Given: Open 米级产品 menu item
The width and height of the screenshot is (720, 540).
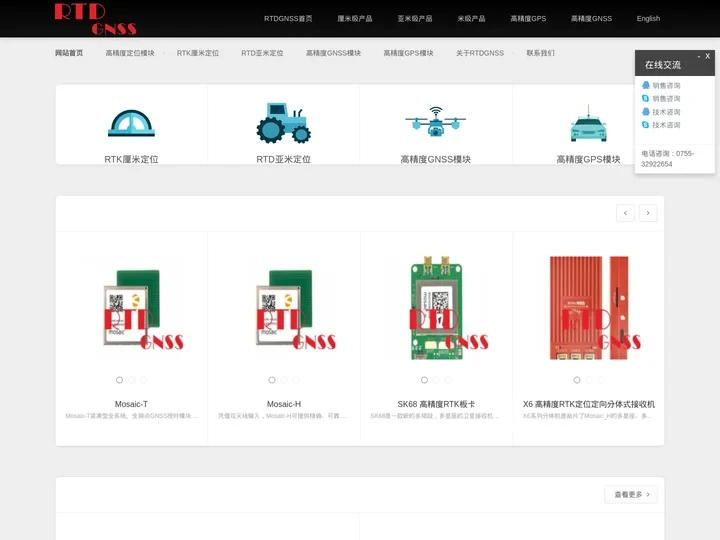Looking at the screenshot, I should 471,19.
